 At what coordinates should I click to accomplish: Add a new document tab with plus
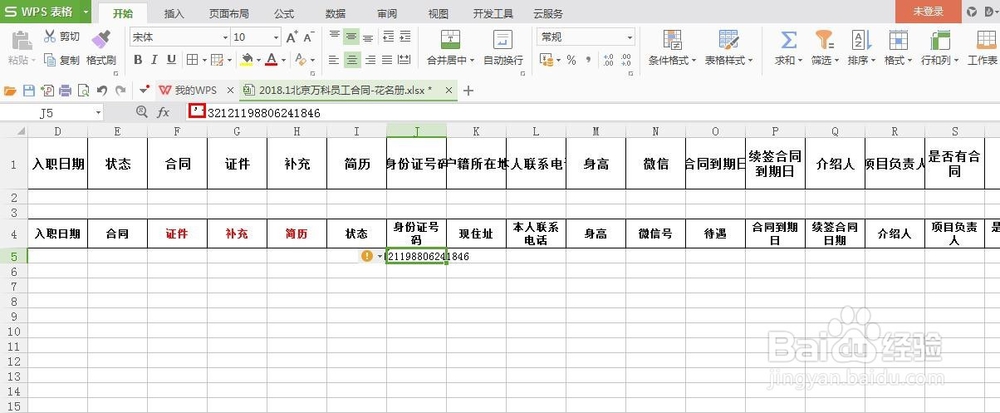coord(468,91)
